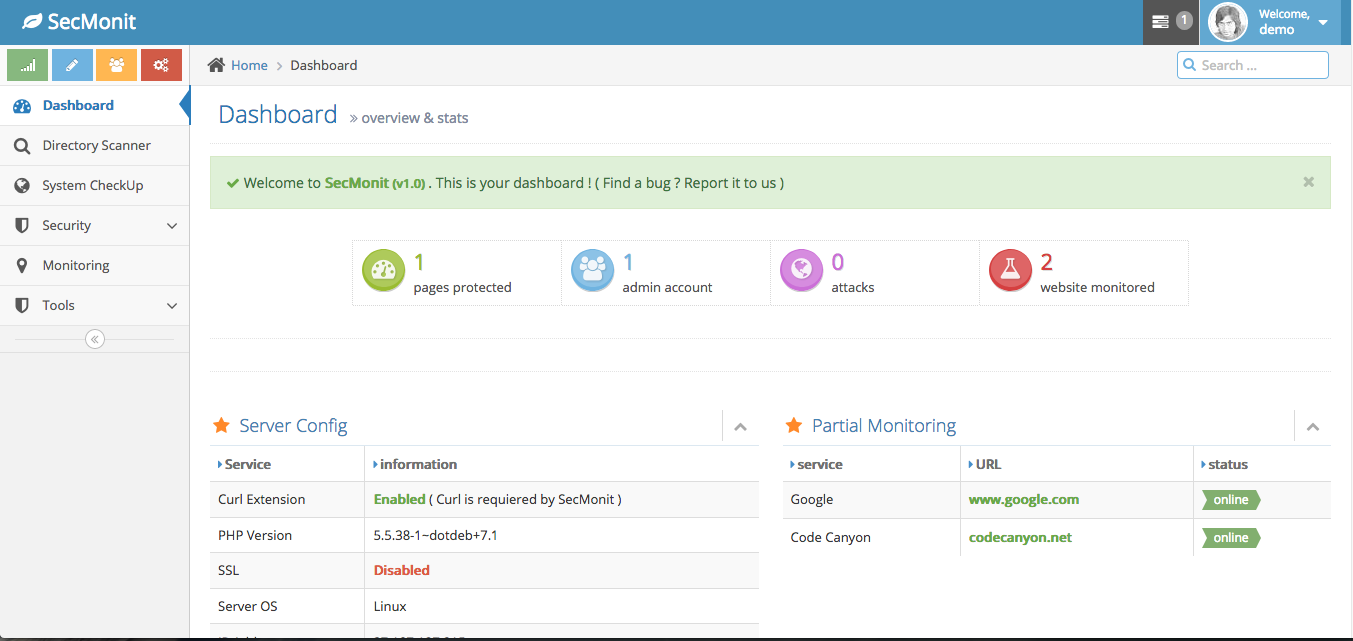The height and width of the screenshot is (641, 1353).
Task: Expand the Tools submenu arrow
Action: [172, 306]
